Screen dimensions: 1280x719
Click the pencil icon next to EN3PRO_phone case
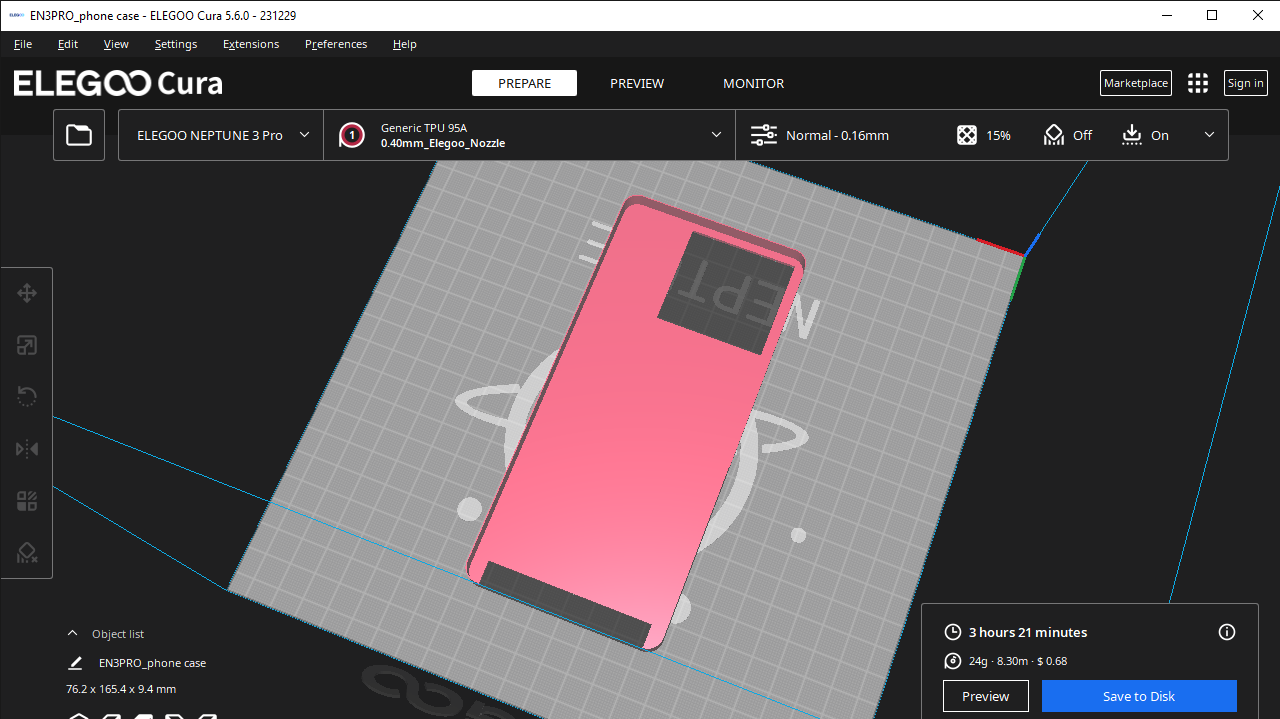point(75,663)
